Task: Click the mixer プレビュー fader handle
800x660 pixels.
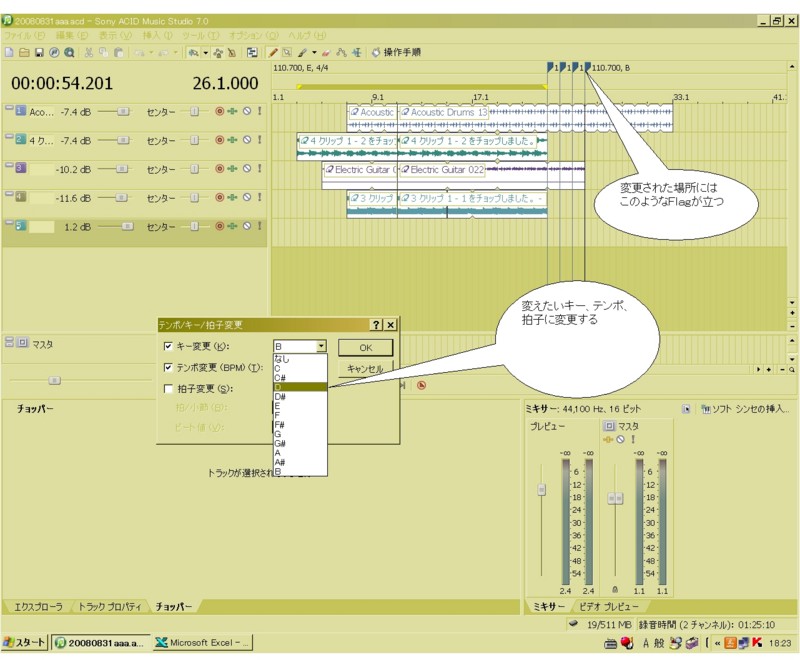Action: coord(541,489)
